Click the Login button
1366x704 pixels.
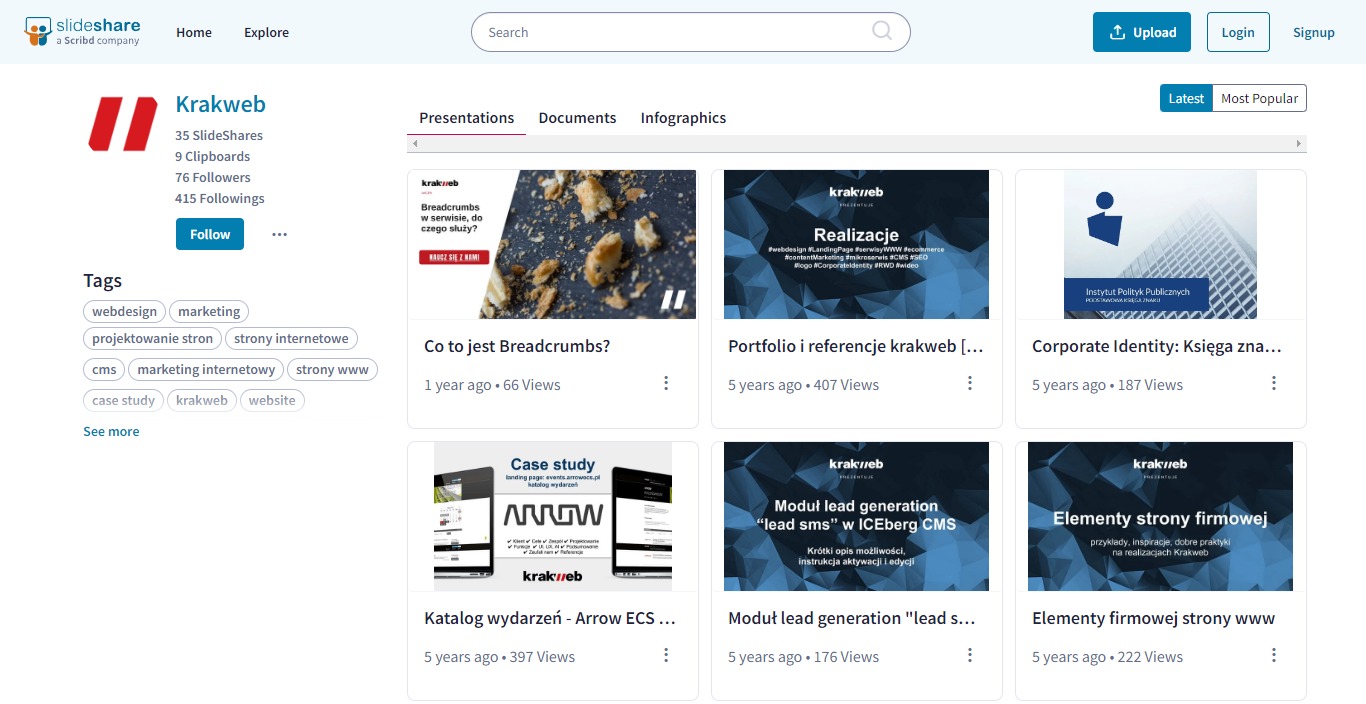[1238, 32]
